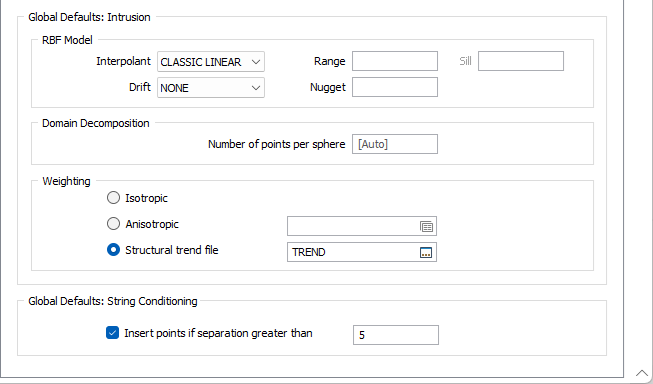Open the Anisotropic form set picker icon
653x384 pixels.
(x=426, y=227)
